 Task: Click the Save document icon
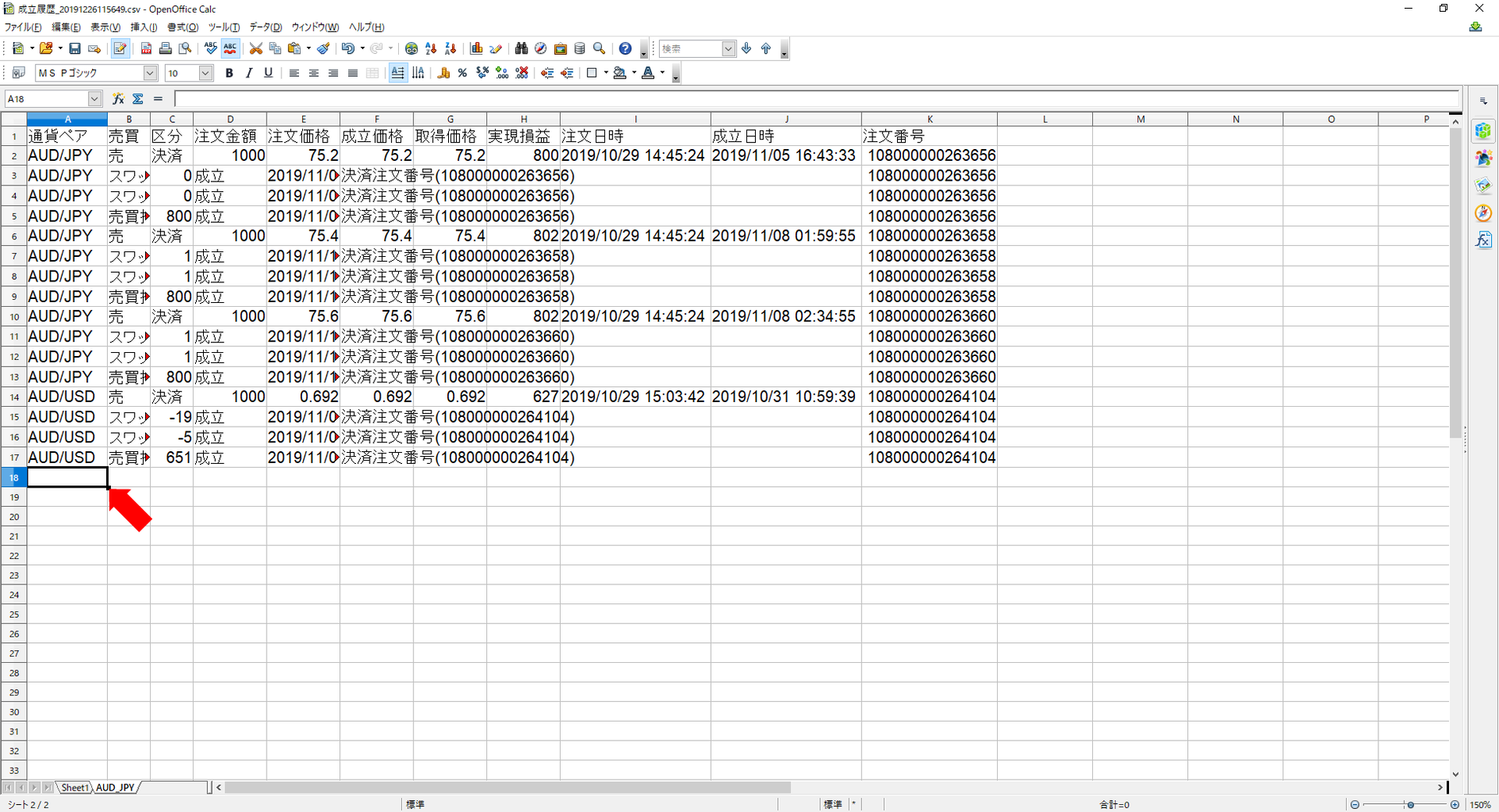(x=75, y=49)
